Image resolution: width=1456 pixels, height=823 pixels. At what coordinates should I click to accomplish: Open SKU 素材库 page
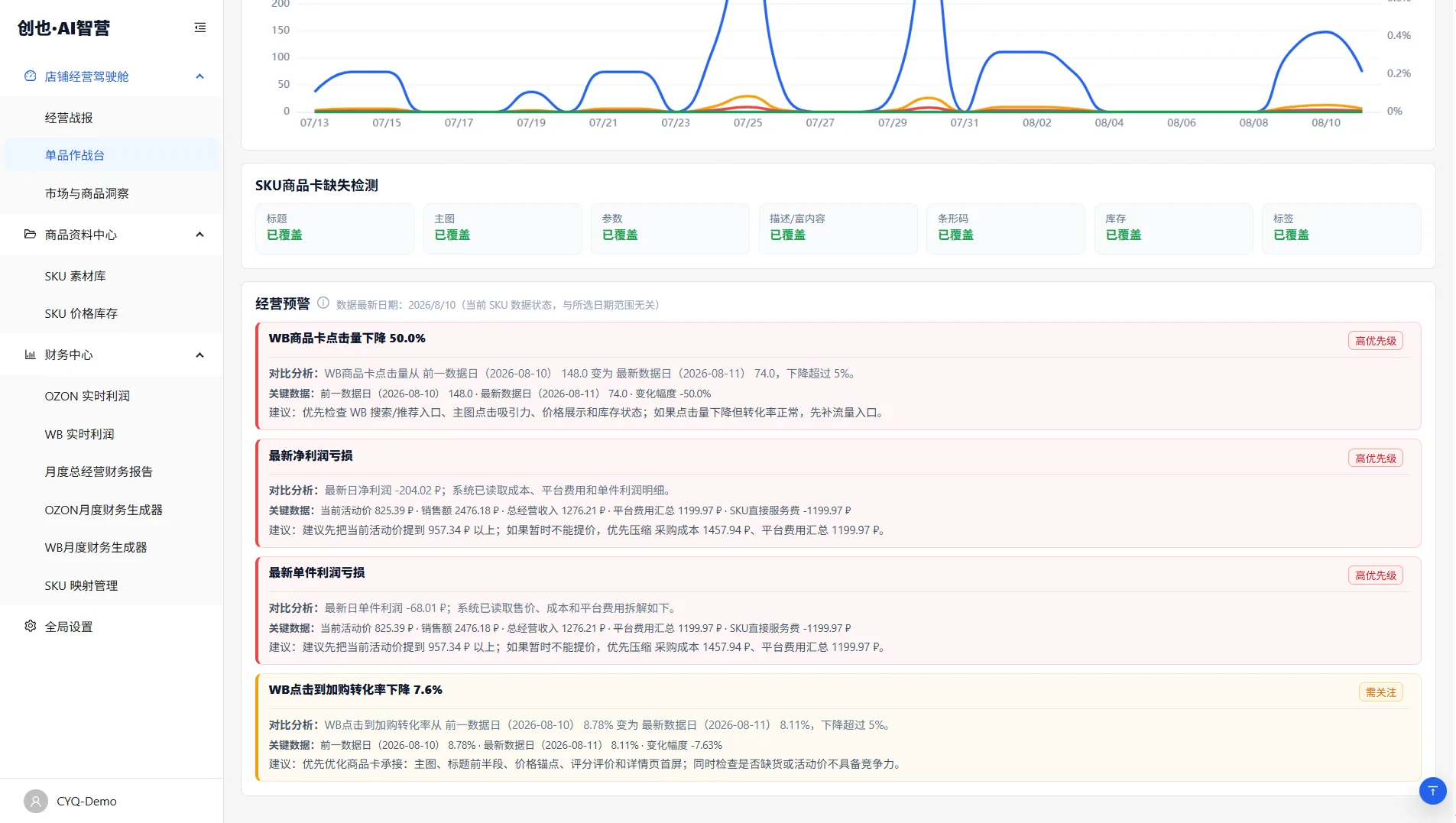(112, 276)
